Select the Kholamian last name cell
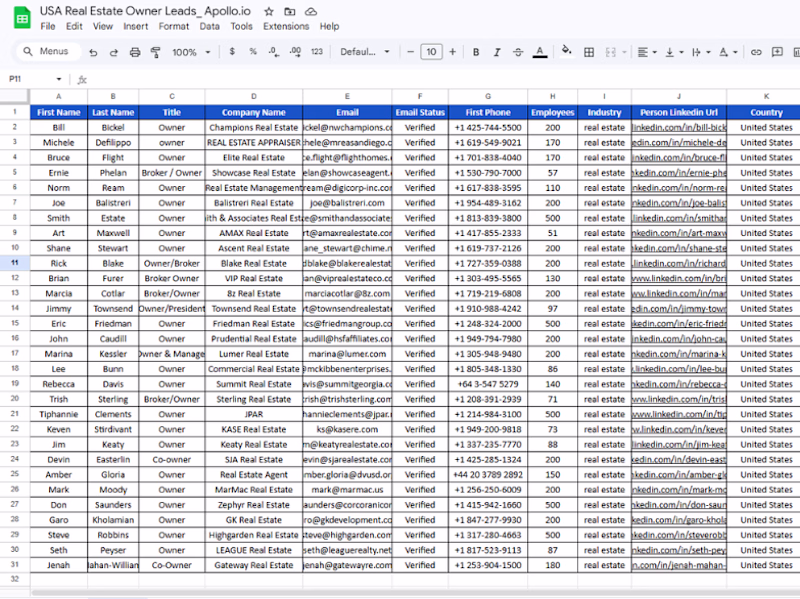The height and width of the screenshot is (599, 800). click(113, 520)
